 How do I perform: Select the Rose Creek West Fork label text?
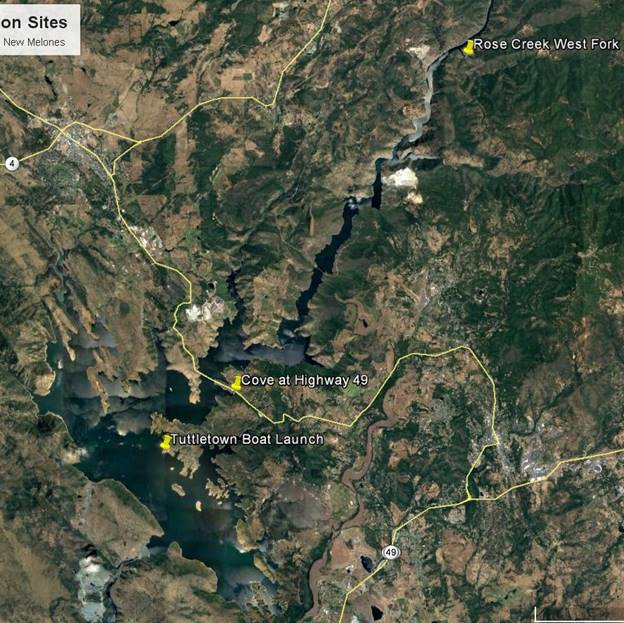click(546, 44)
